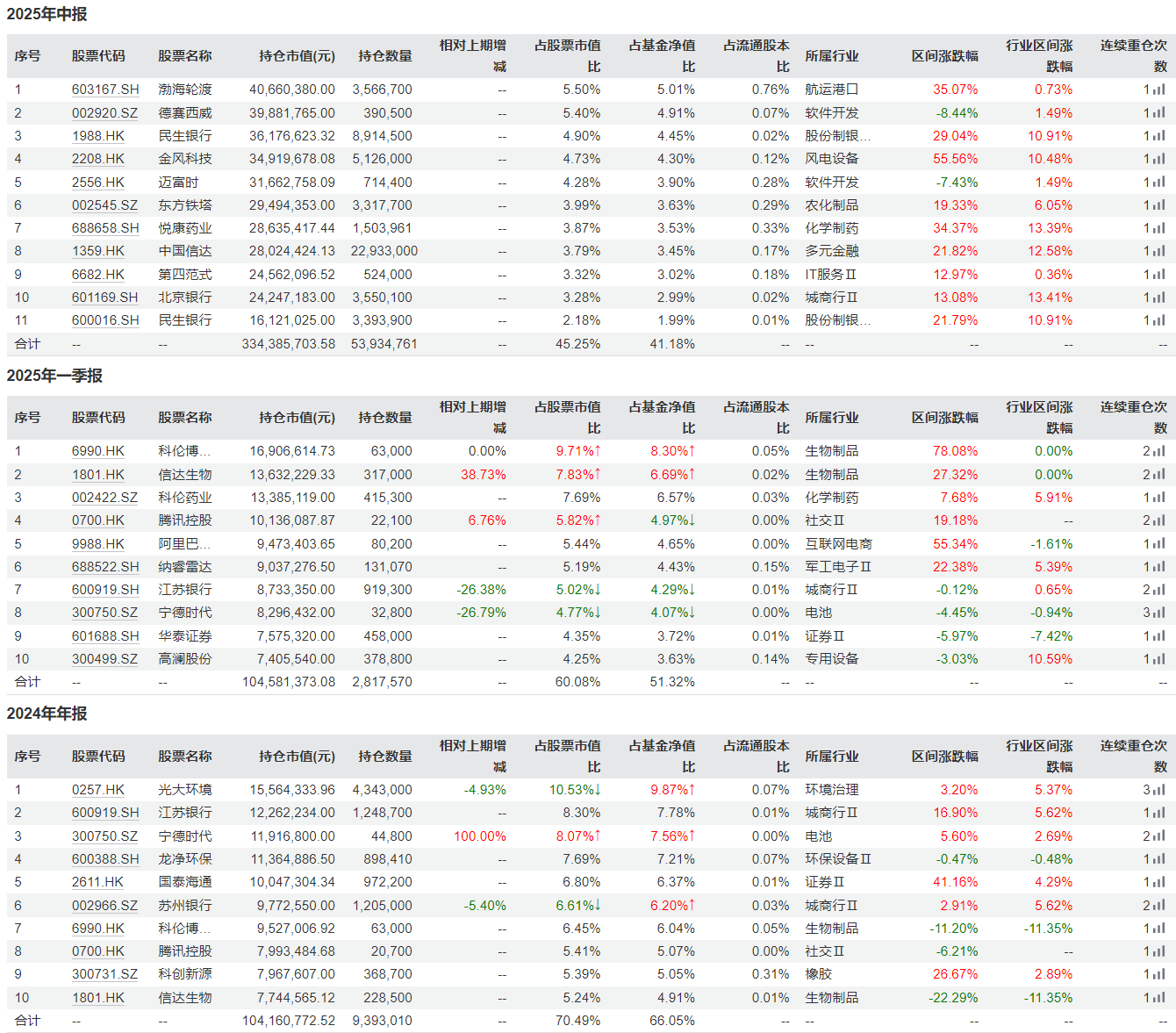
Task: Open the chart icon for 苏州银行
Action: tap(1159, 906)
